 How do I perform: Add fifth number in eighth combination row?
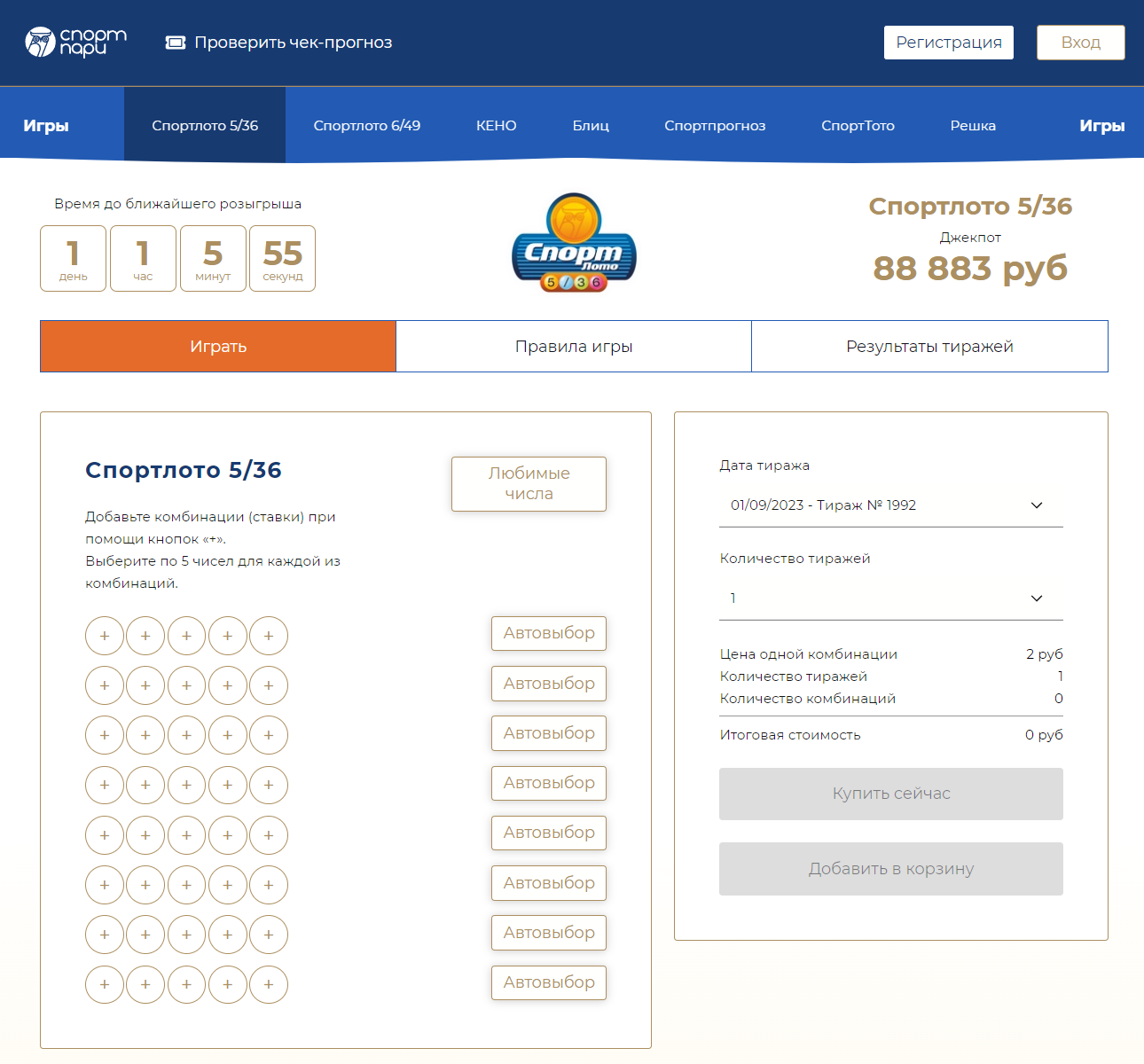pyautogui.click(x=269, y=984)
